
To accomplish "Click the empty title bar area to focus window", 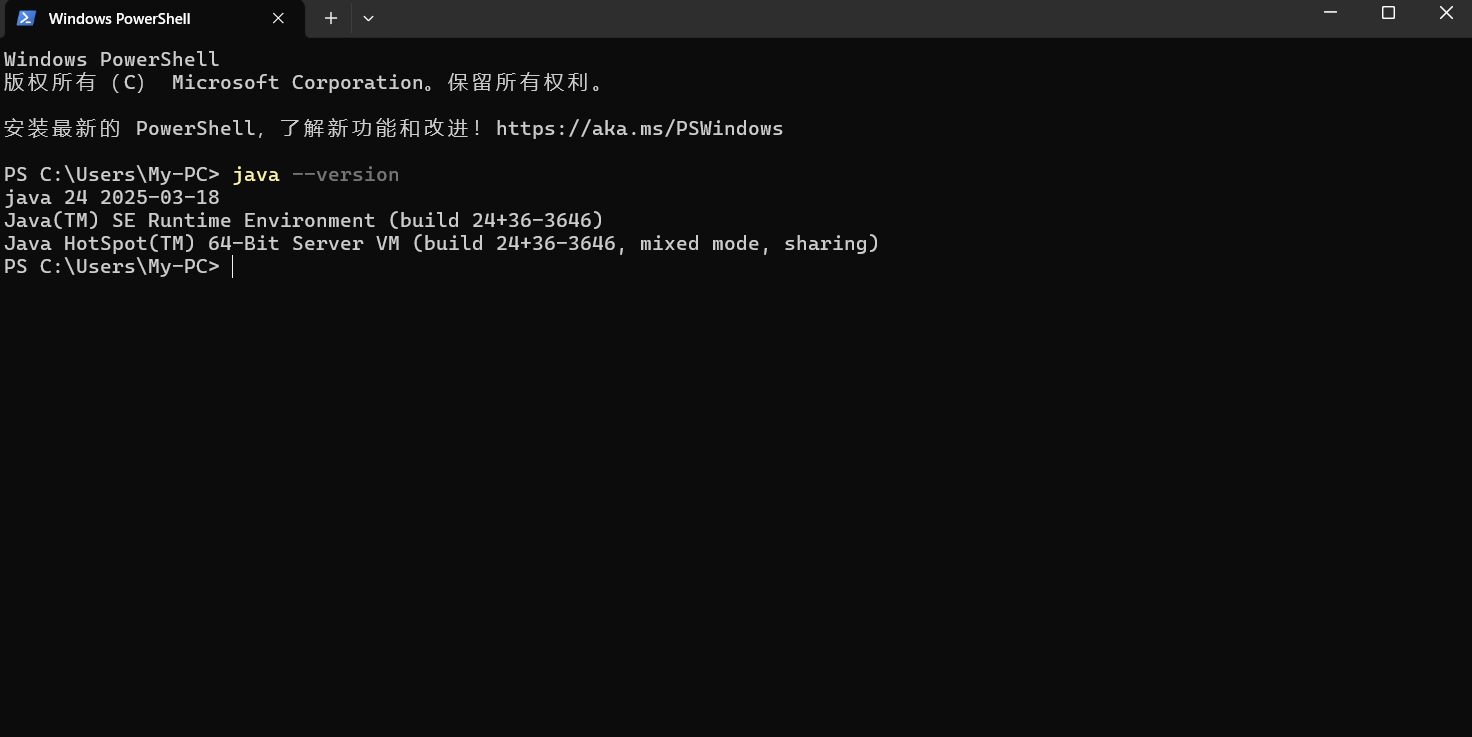I will [x=800, y=17].
